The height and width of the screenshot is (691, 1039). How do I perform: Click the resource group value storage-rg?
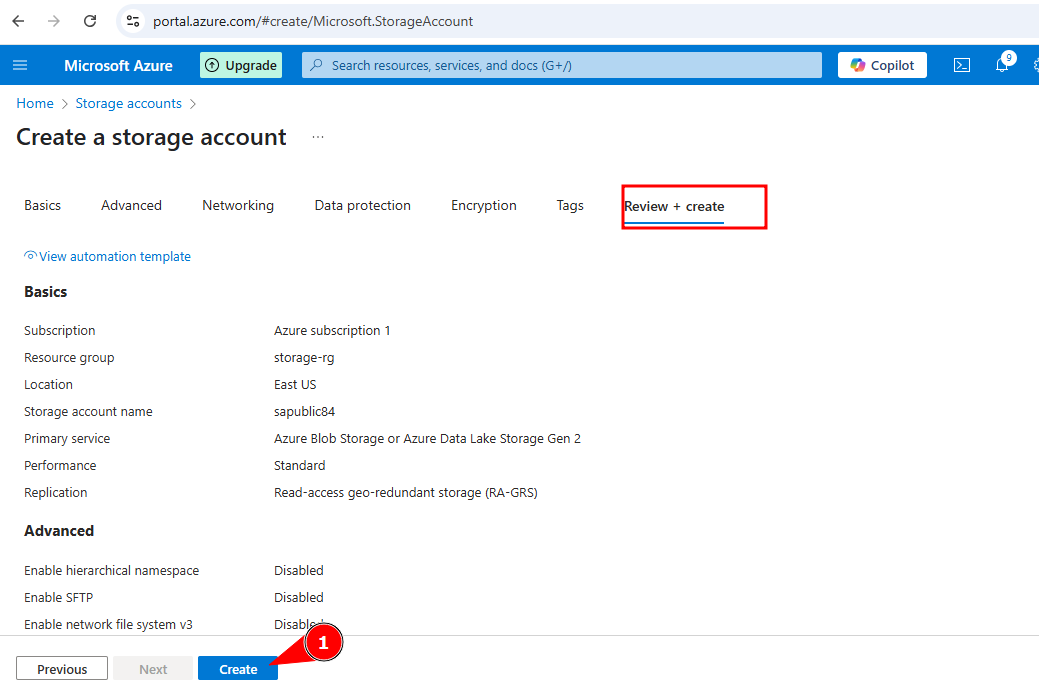click(x=304, y=358)
